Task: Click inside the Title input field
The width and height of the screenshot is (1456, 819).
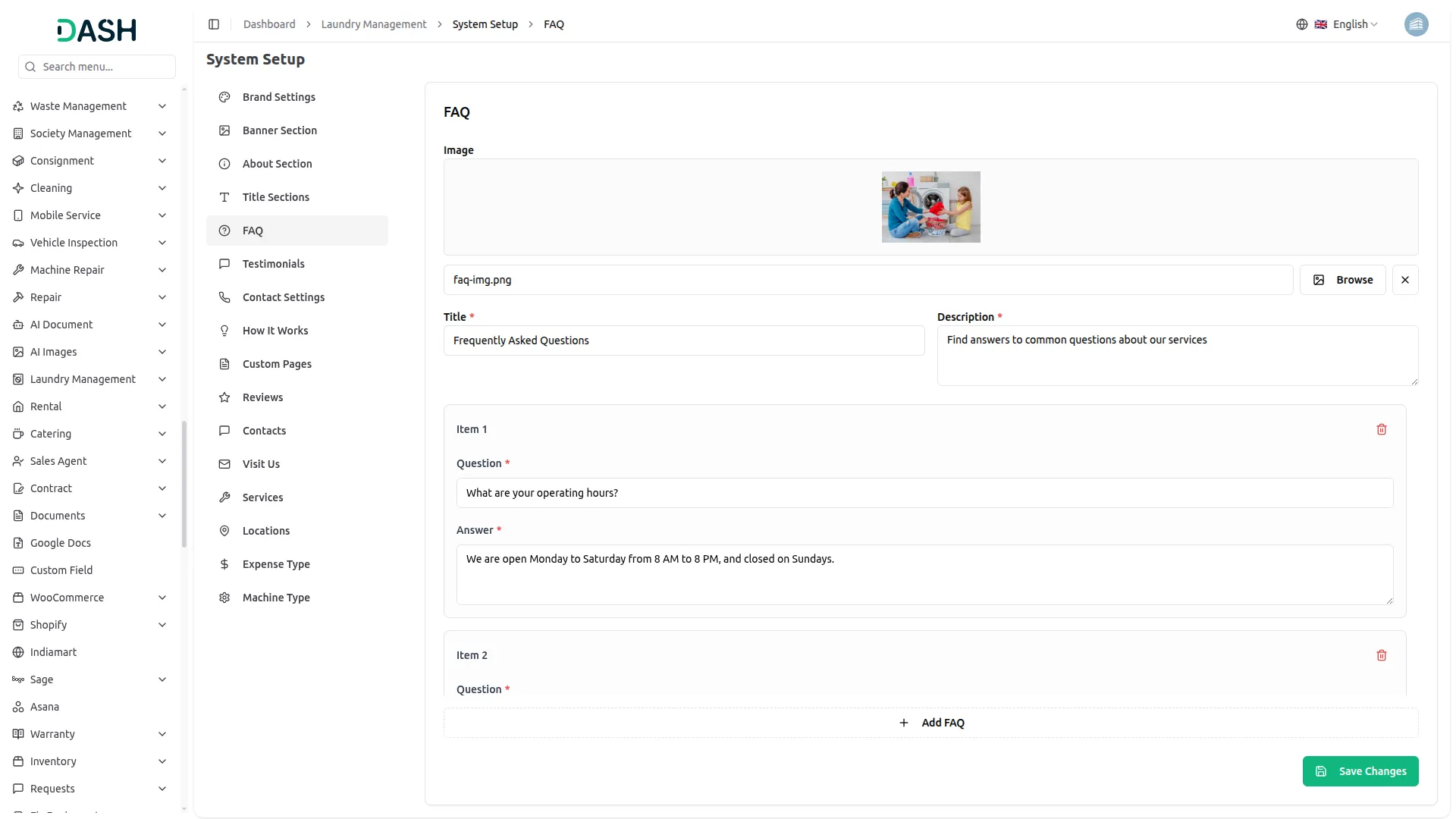Action: pyautogui.click(x=682, y=340)
